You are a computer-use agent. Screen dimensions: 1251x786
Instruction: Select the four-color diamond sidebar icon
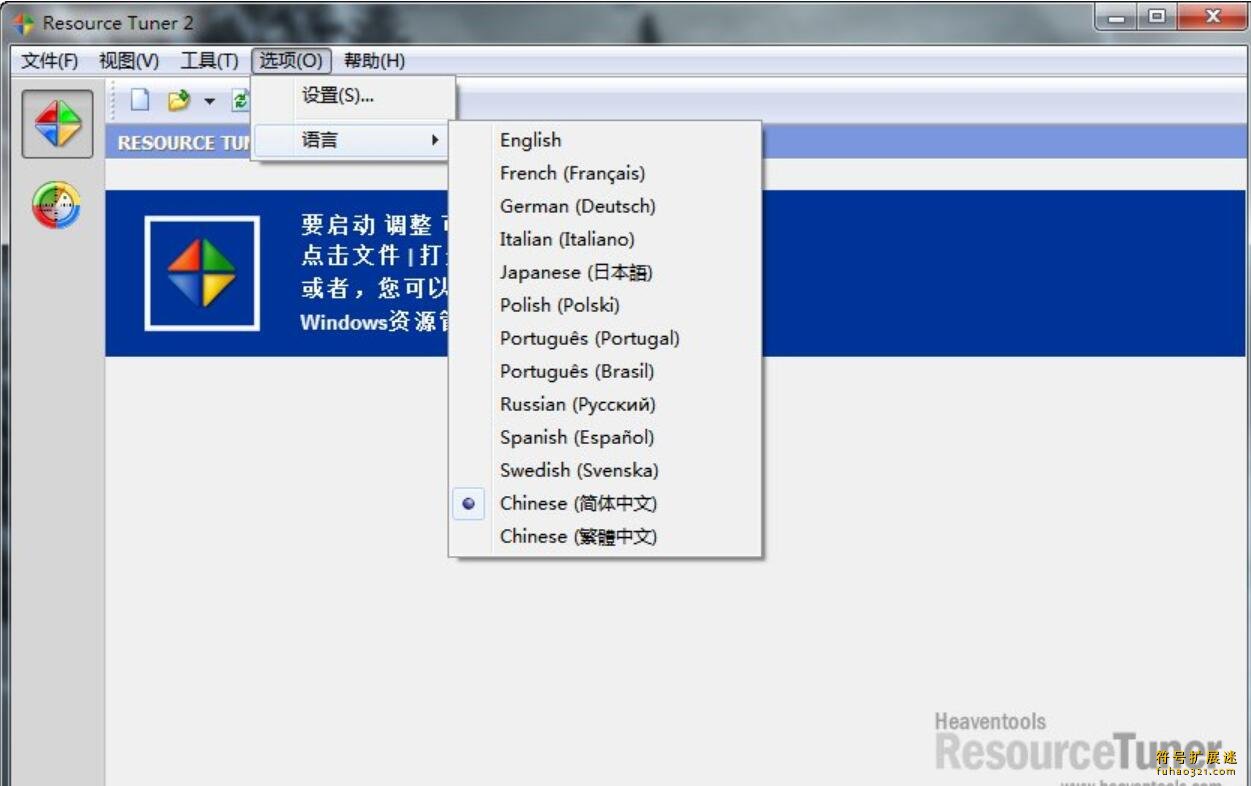click(x=58, y=124)
